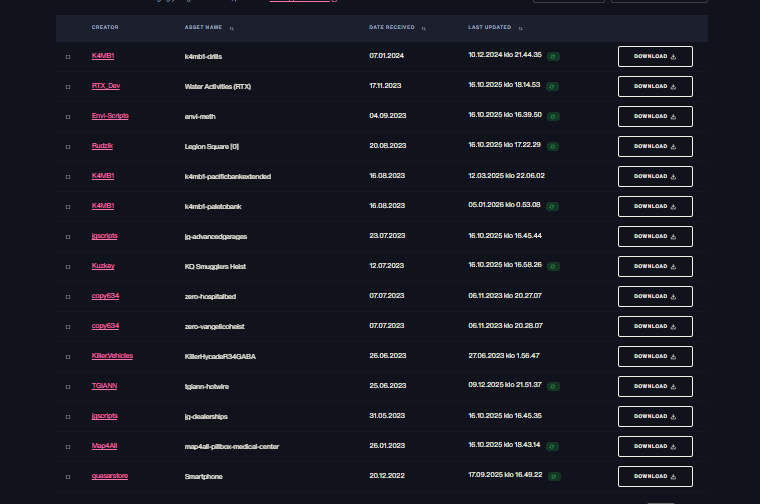Image resolution: width=760 pixels, height=504 pixels.
Task: Download Water Activities (RTX)
Action: pos(655,87)
